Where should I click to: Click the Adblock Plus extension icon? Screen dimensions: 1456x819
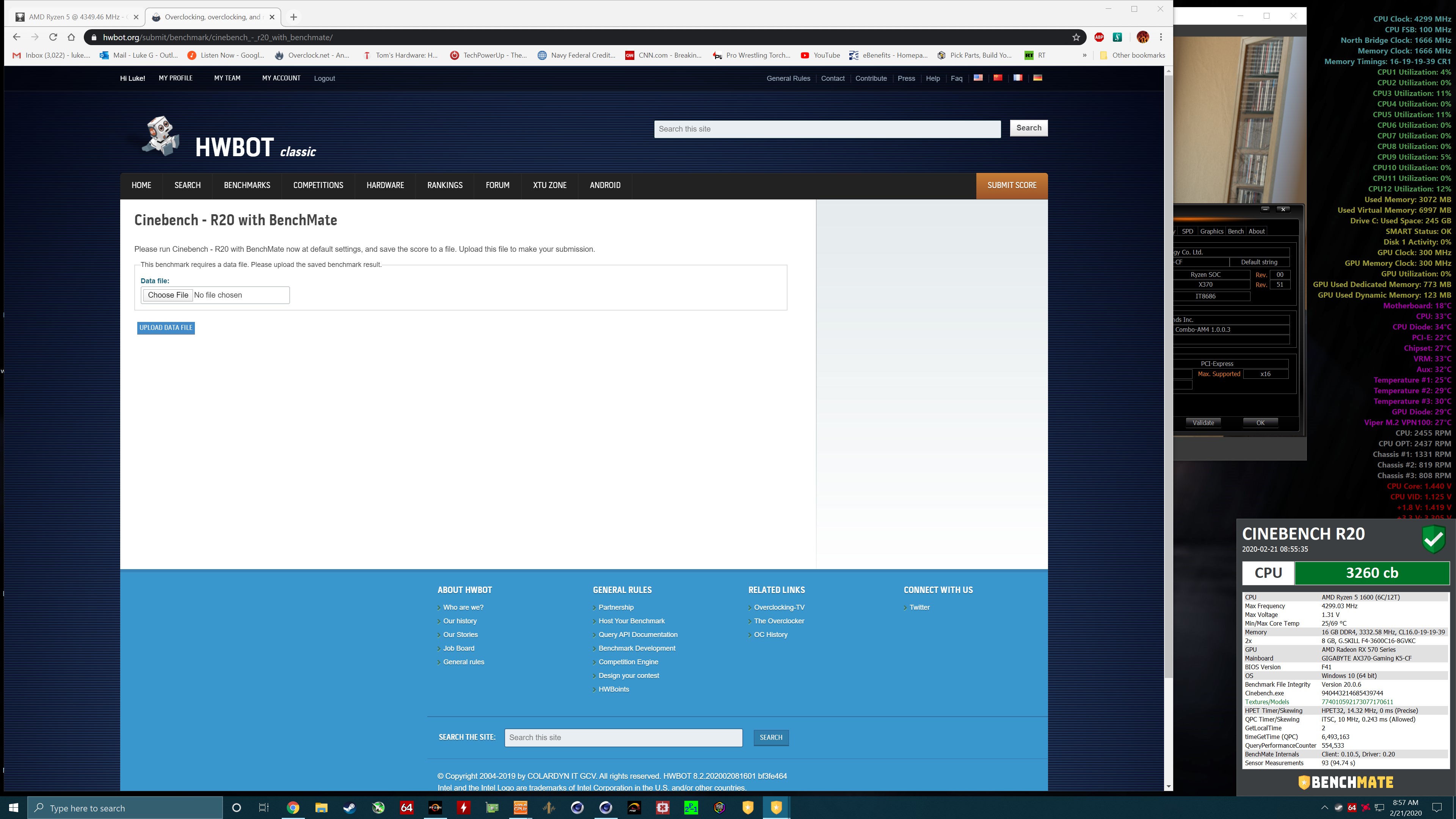coord(1099,37)
